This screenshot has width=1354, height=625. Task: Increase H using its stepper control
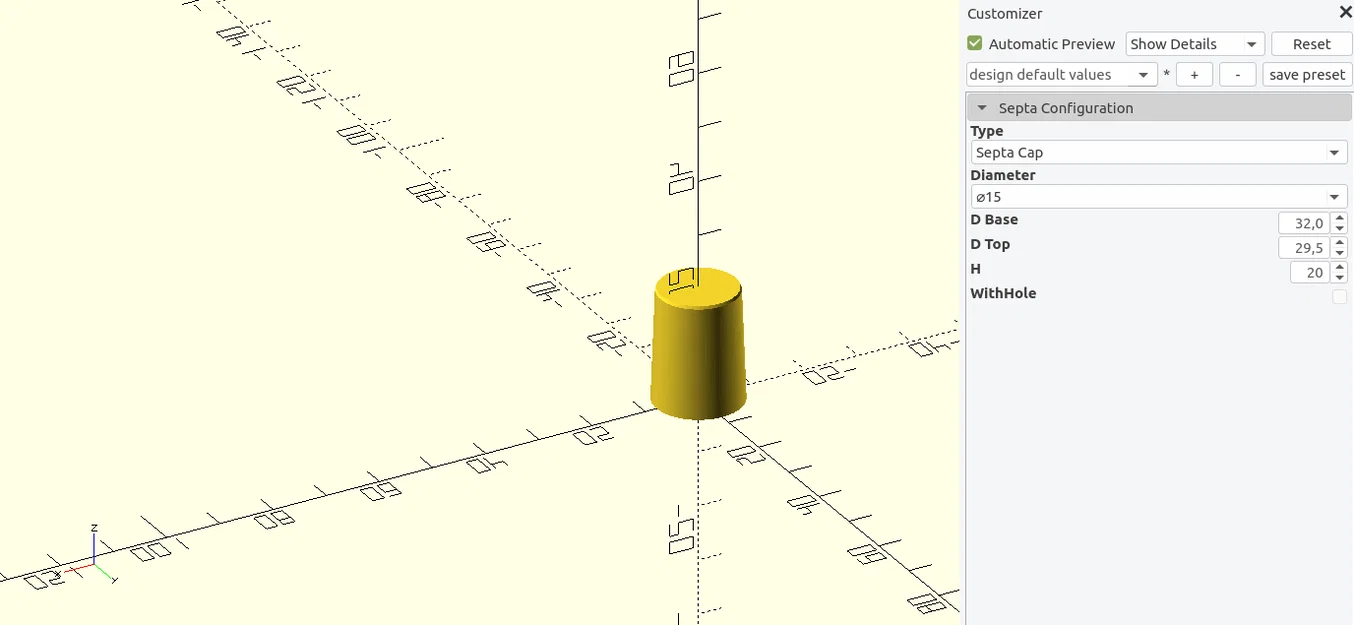pos(1340,267)
